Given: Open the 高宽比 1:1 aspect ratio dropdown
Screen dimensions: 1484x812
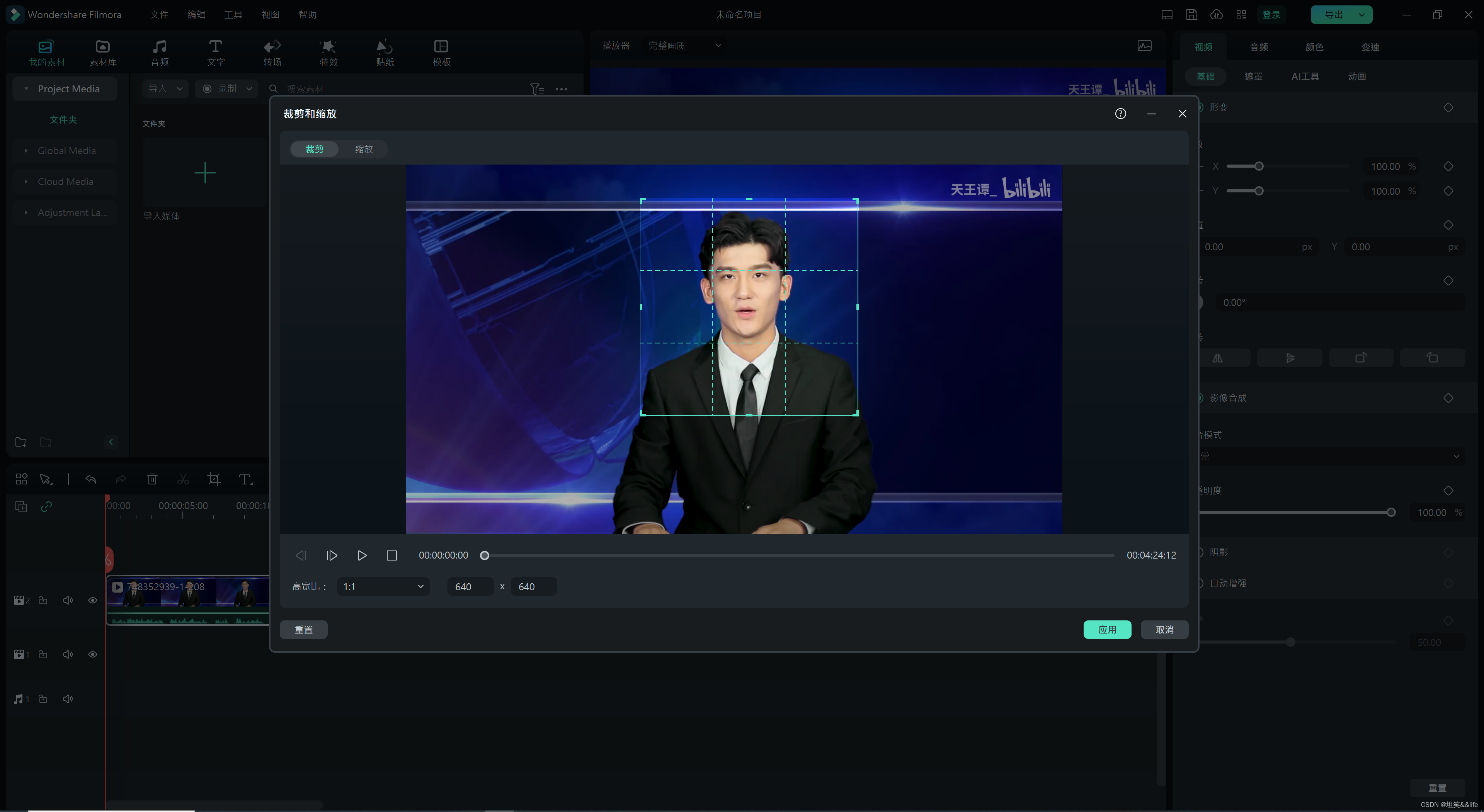Looking at the screenshot, I should [383, 586].
